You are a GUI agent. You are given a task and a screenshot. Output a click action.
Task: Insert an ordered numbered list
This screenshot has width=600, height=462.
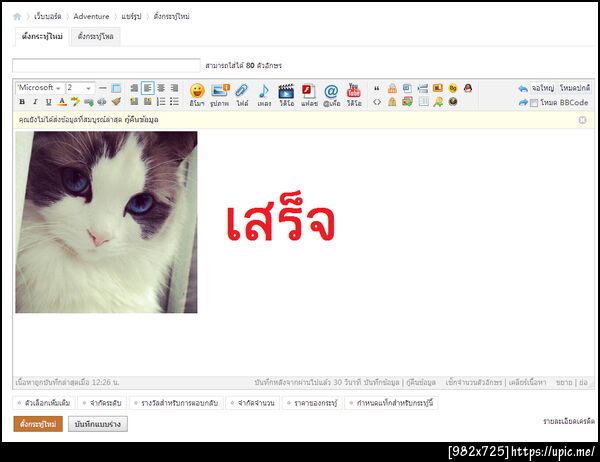coord(161,101)
